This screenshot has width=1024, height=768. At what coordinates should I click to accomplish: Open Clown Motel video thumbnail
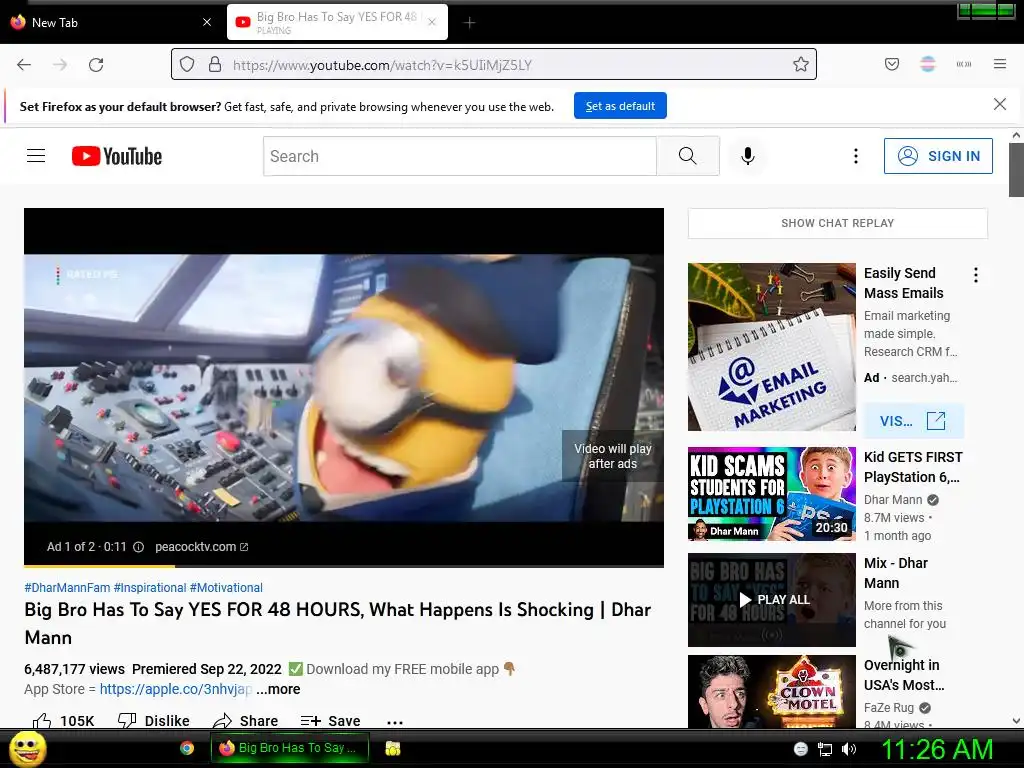pyautogui.click(x=771, y=691)
